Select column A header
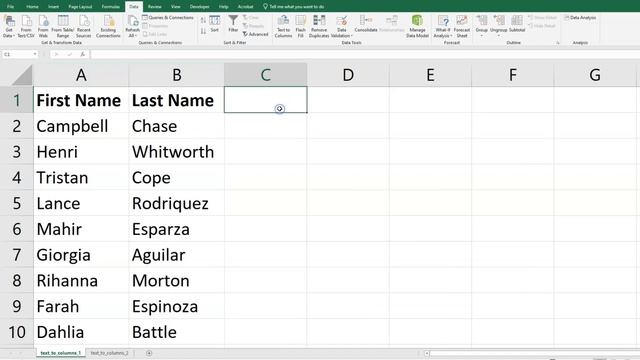Screen dimensions: 640x360 81,75
